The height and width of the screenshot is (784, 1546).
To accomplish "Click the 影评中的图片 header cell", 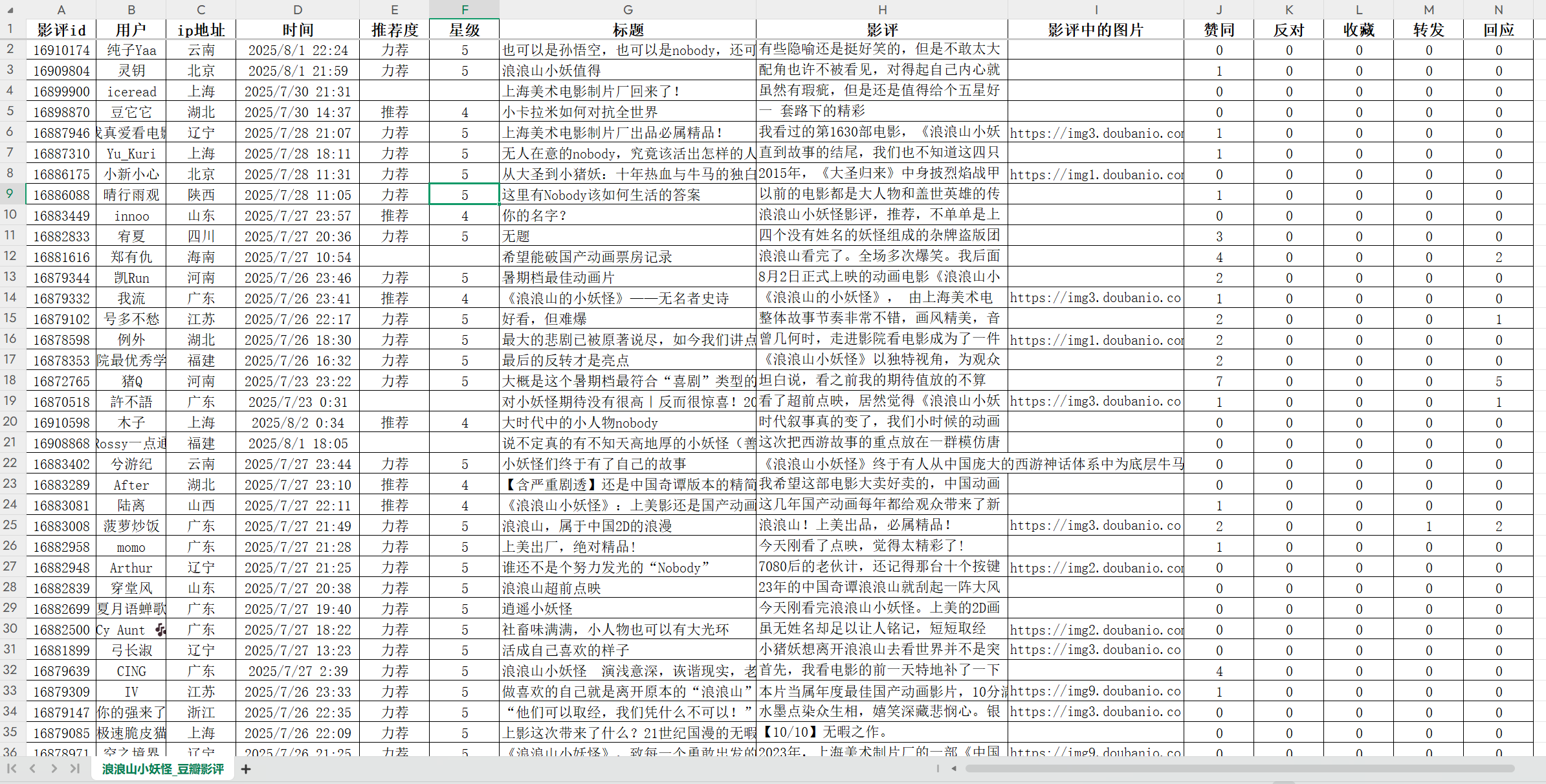I will pyautogui.click(x=1096, y=30).
